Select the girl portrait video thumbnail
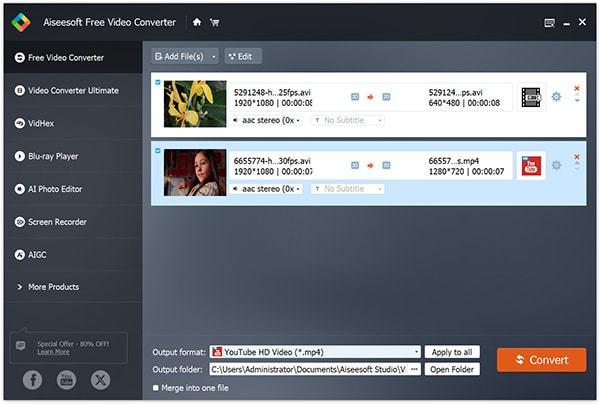600x404 pixels. click(x=195, y=172)
